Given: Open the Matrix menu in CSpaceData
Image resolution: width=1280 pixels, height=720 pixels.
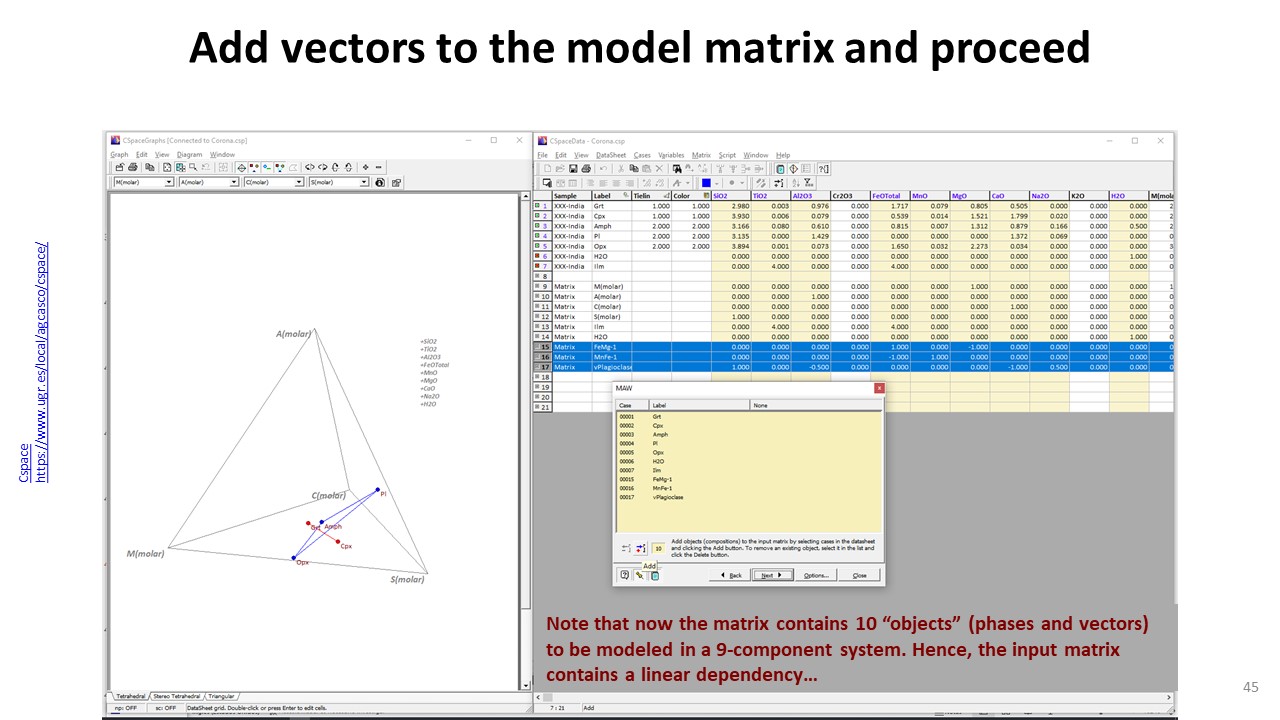Looking at the screenshot, I should tap(701, 155).
